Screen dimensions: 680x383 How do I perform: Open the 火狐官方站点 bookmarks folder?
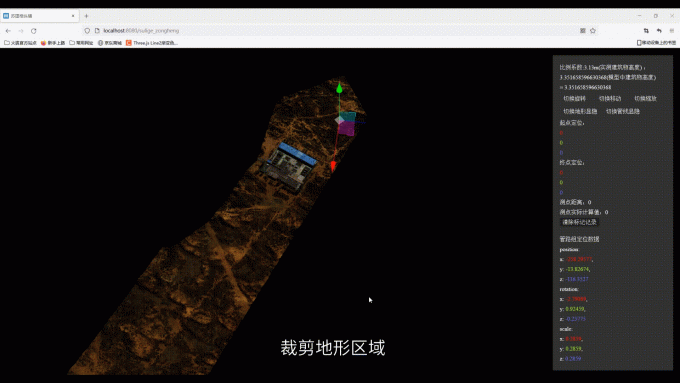(x=20, y=43)
